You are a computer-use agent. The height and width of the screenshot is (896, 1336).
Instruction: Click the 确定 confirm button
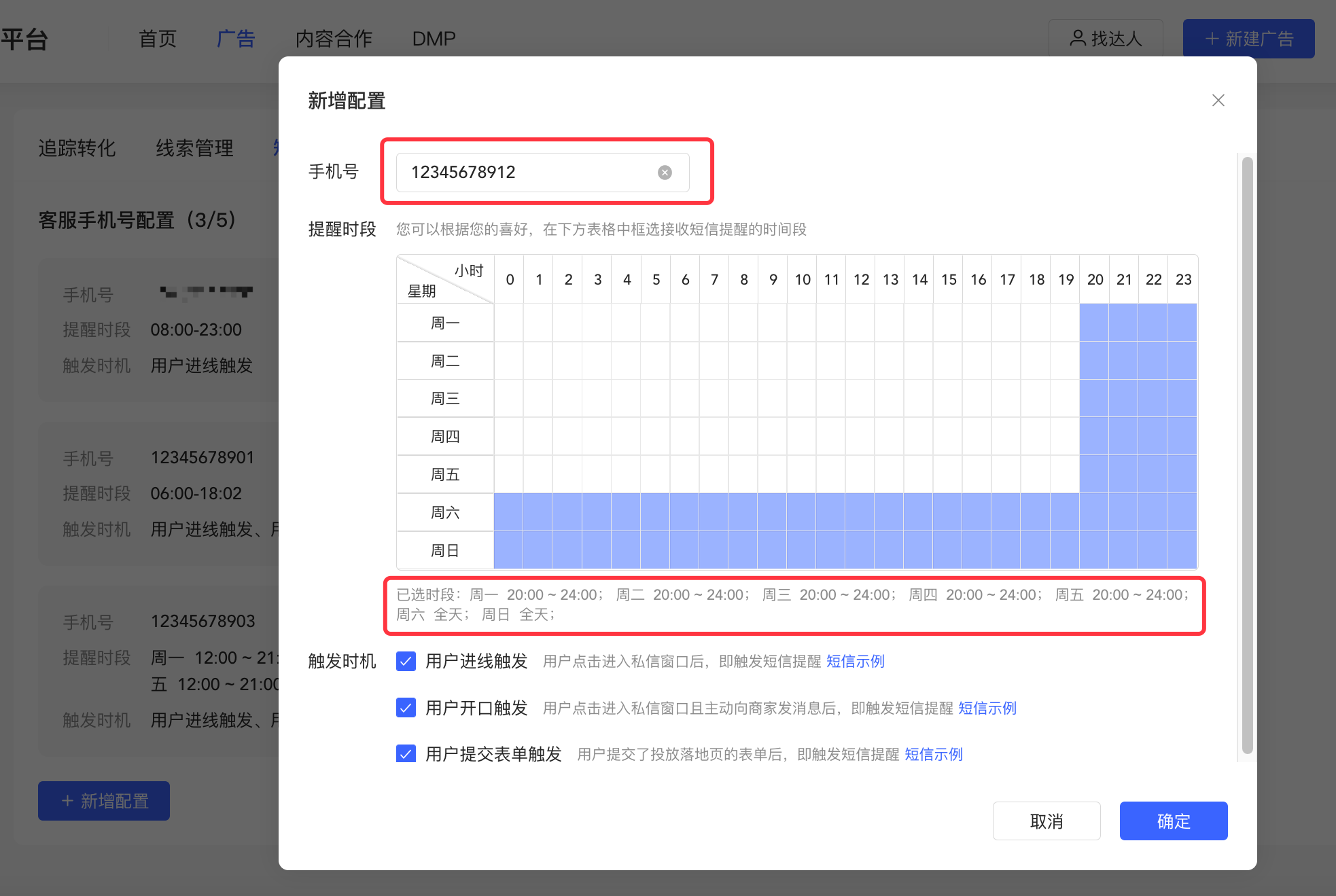[1173, 821]
